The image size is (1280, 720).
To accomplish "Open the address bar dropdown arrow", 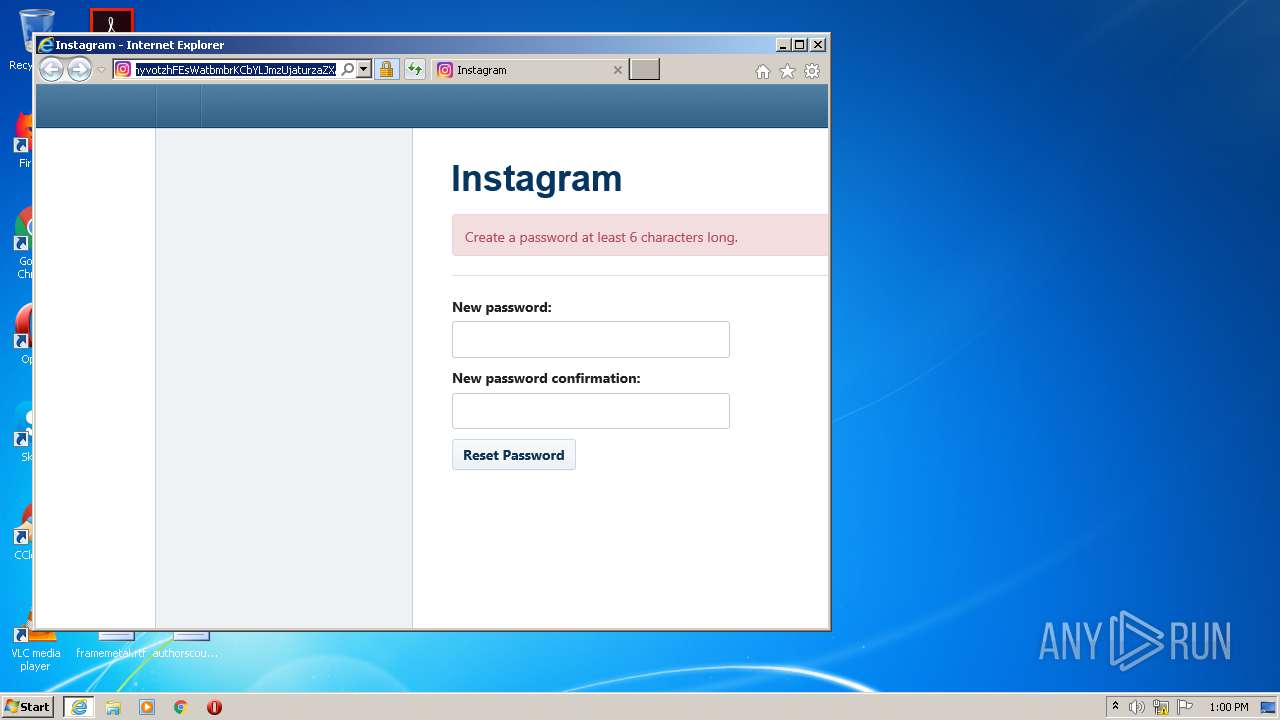I will coord(364,69).
